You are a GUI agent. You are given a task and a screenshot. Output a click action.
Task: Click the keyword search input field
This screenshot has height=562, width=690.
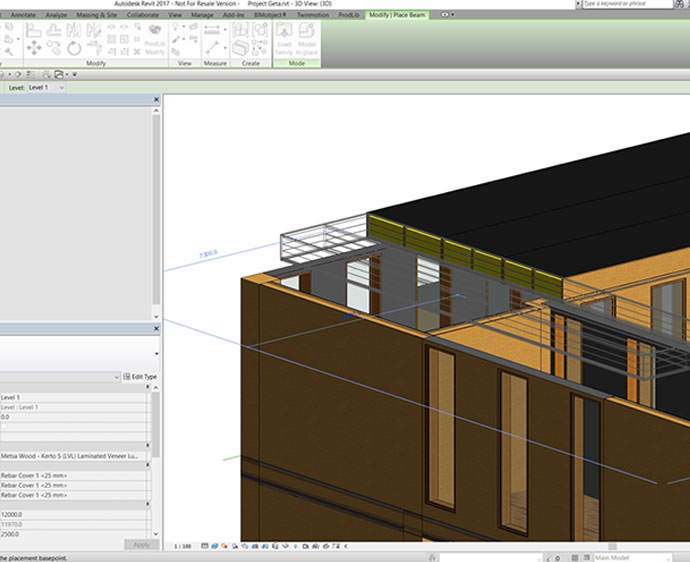(622, 5)
